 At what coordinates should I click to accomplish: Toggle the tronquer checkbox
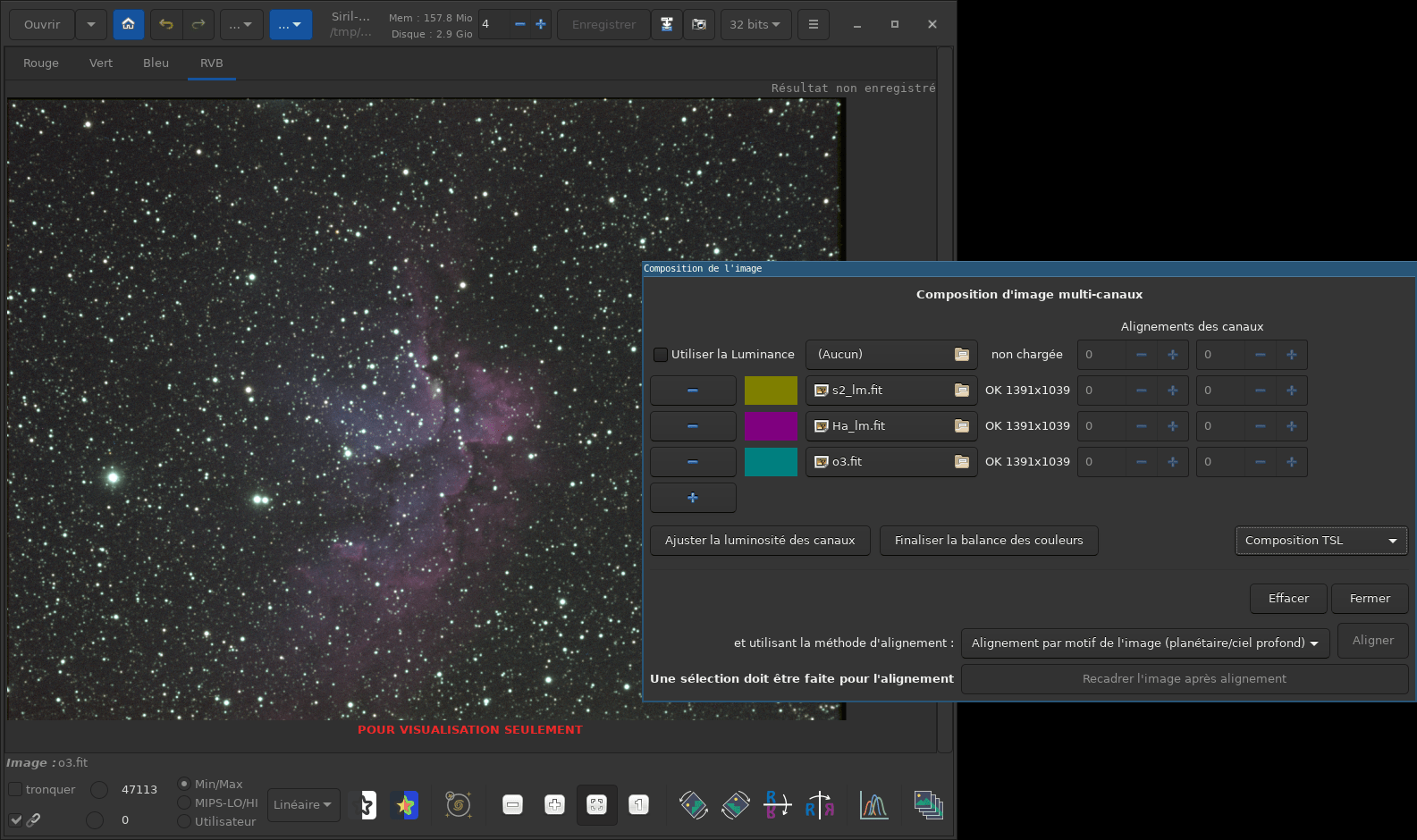click(15, 789)
